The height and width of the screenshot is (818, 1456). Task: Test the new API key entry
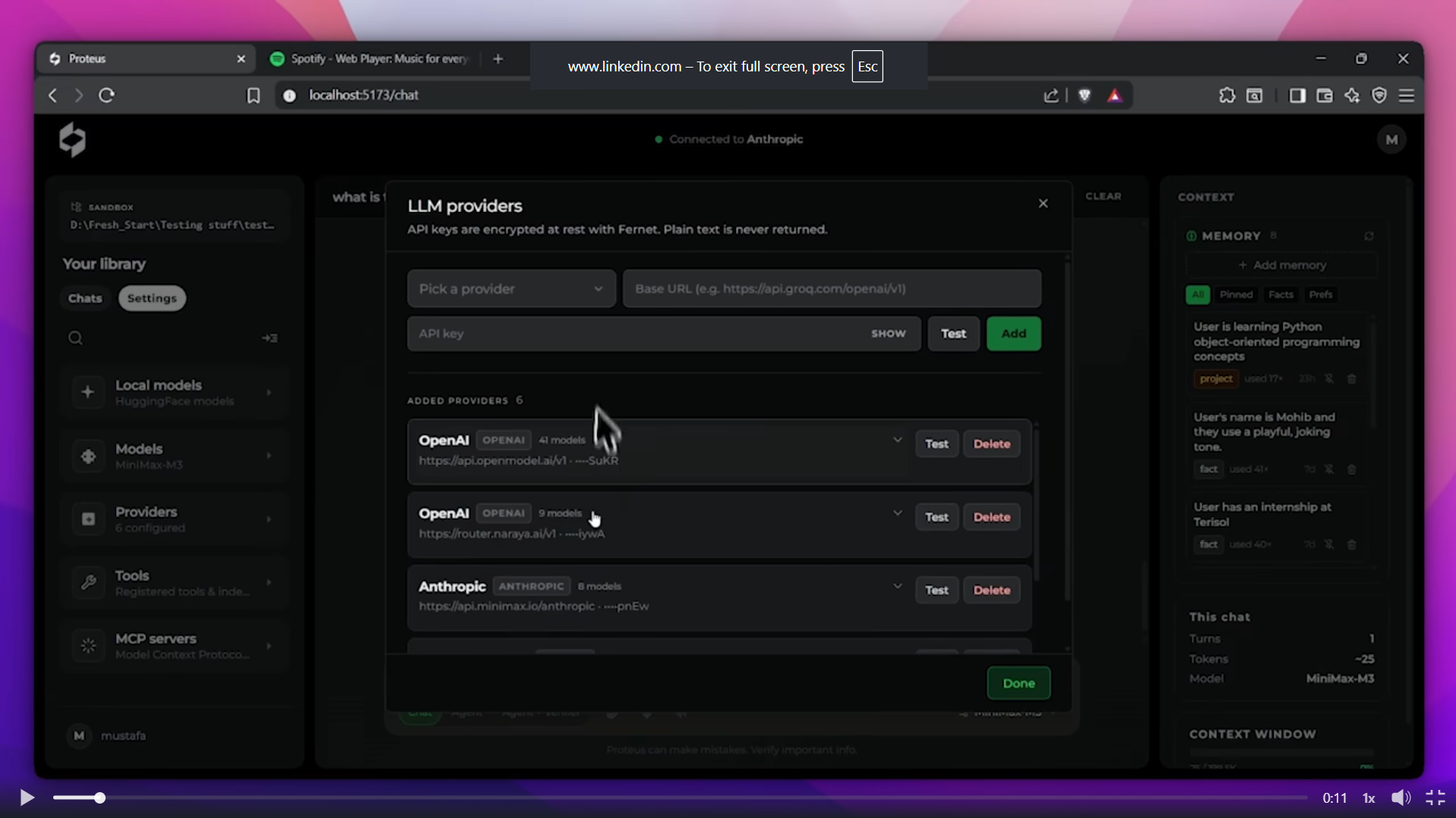pyautogui.click(x=953, y=333)
